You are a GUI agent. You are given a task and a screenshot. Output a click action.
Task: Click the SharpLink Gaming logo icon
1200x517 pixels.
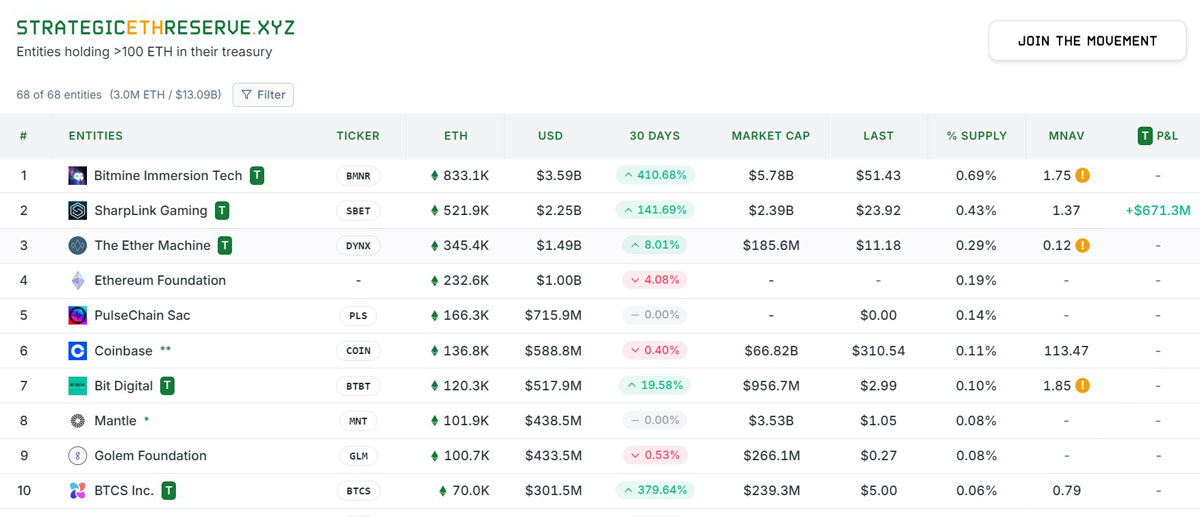click(x=77, y=211)
